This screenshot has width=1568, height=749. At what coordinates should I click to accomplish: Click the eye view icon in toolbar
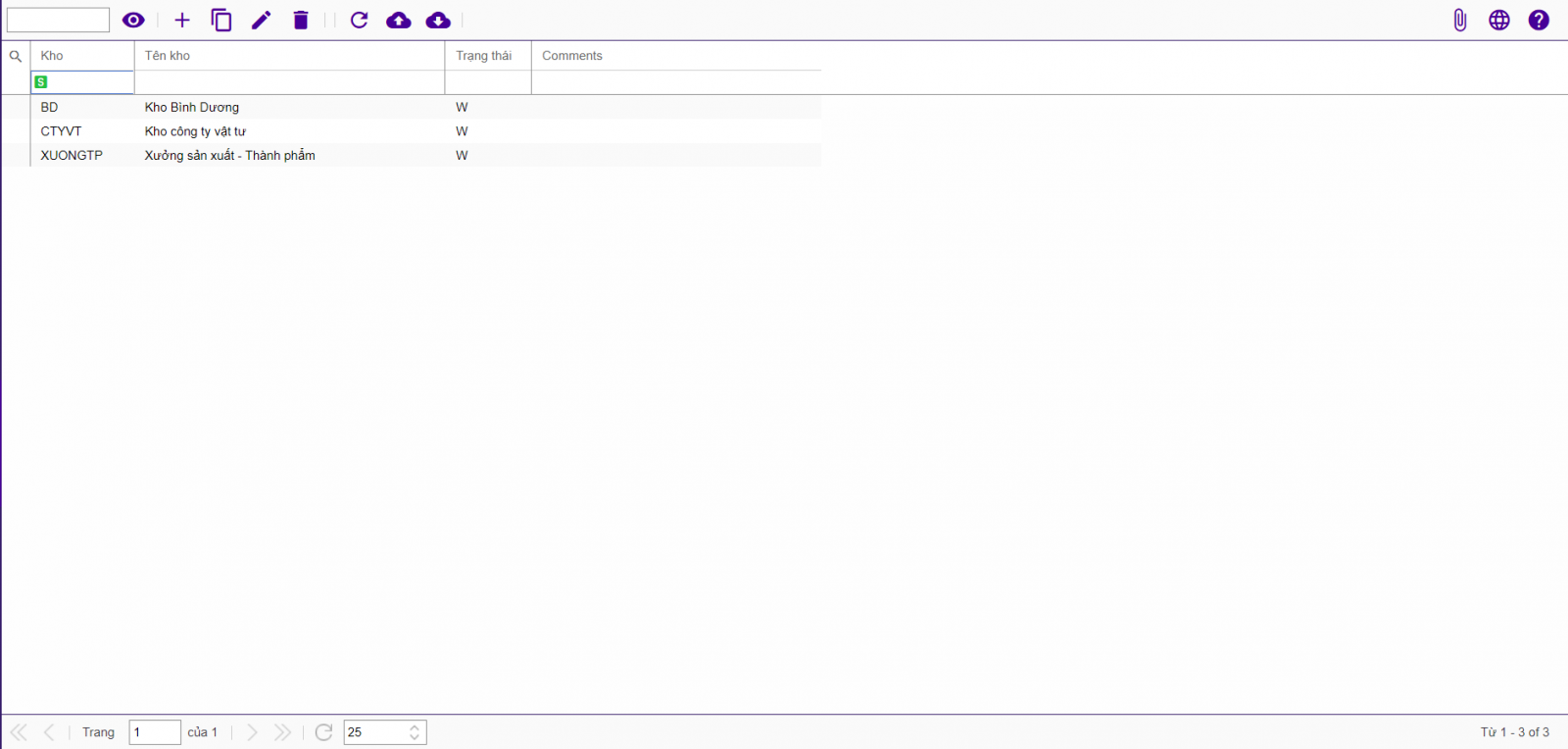point(133,20)
